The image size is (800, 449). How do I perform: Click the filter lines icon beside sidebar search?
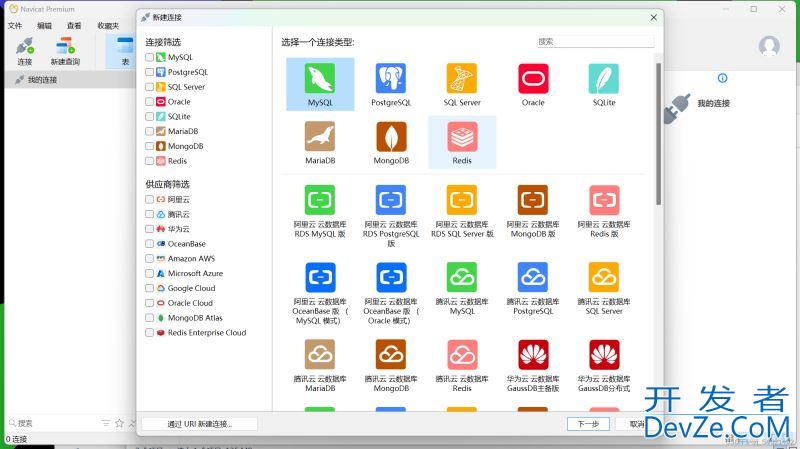point(106,423)
